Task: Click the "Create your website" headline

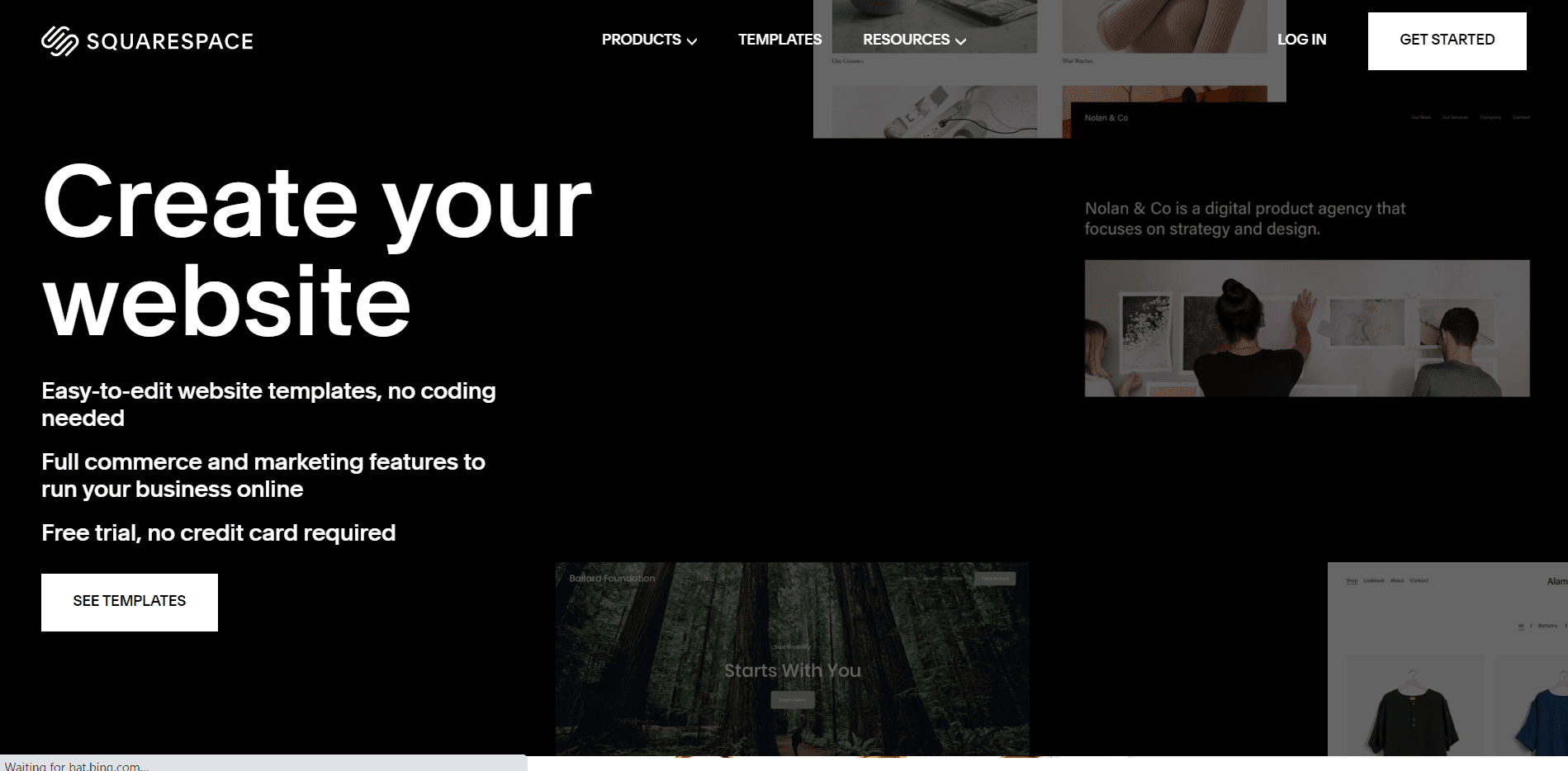Action: (316, 250)
